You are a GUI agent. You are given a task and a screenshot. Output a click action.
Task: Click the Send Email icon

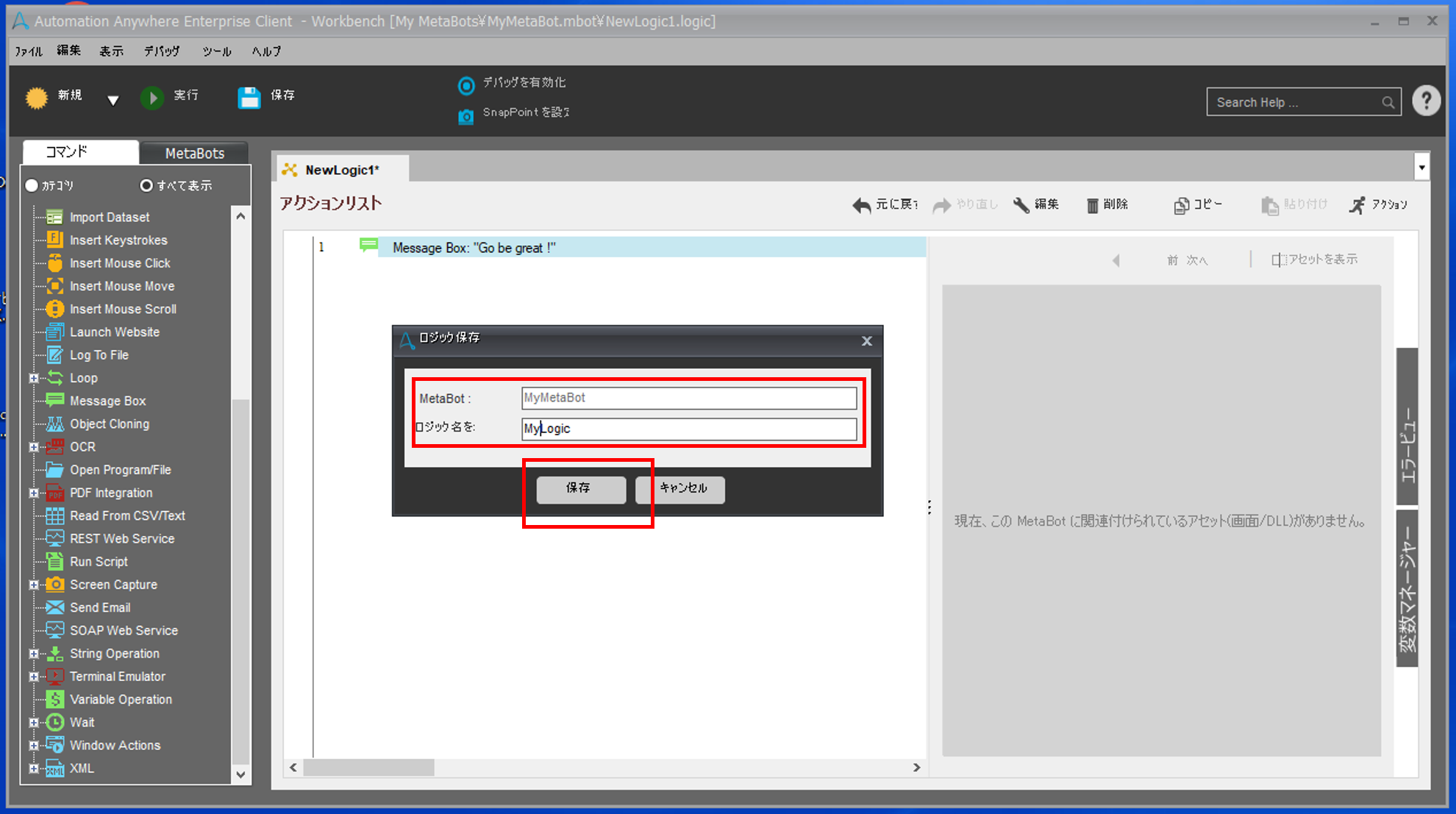(54, 607)
